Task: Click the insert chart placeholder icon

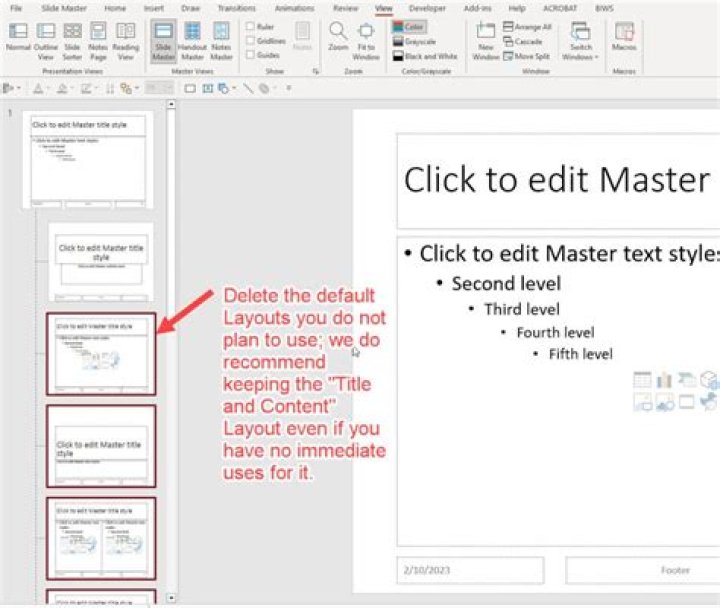Action: coord(664,380)
